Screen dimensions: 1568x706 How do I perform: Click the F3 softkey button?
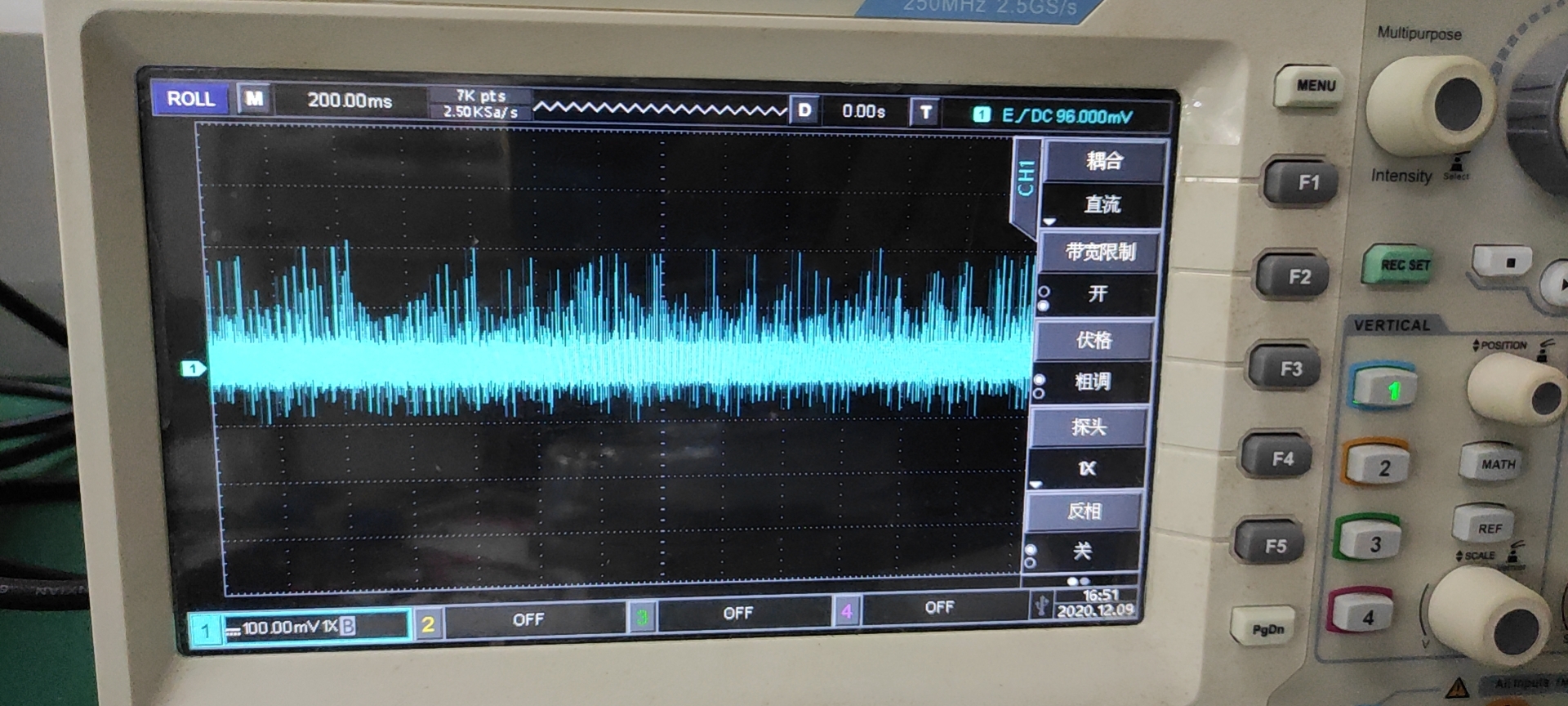pyautogui.click(x=1290, y=369)
